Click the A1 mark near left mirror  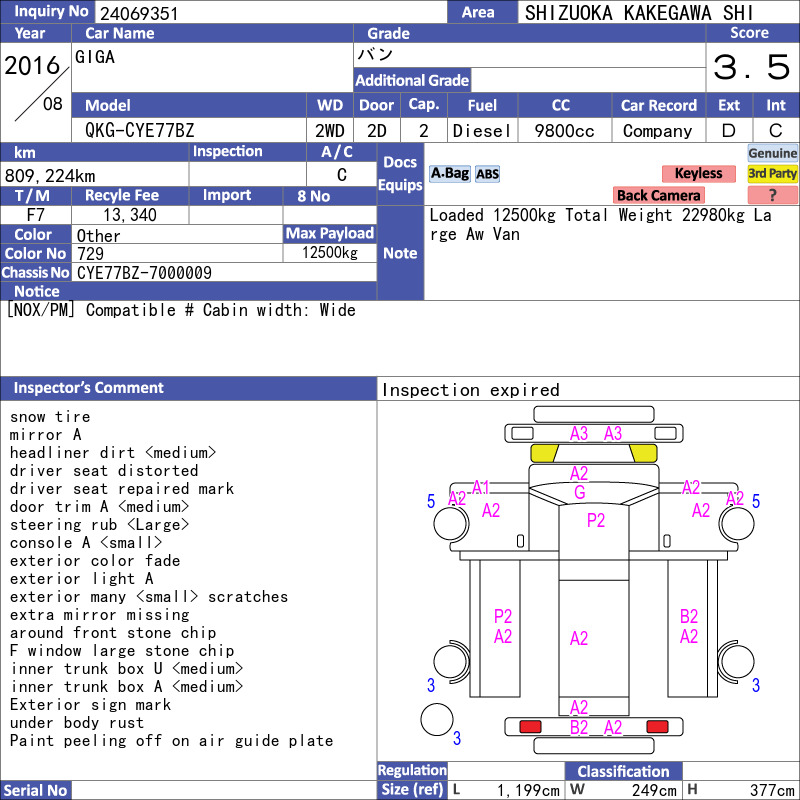pyautogui.click(x=481, y=487)
